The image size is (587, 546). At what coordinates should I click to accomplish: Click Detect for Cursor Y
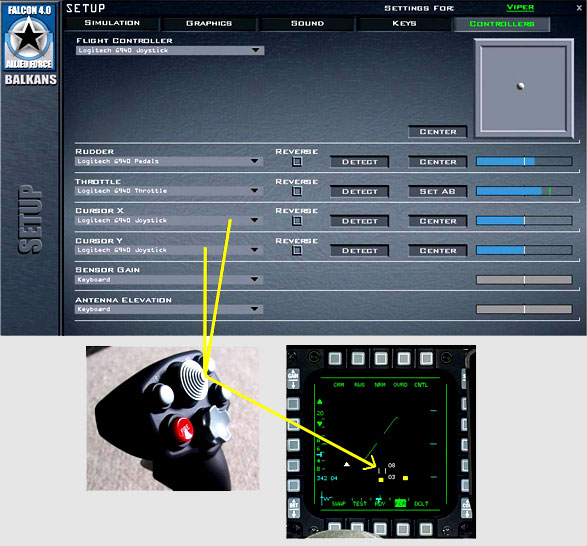coord(359,251)
